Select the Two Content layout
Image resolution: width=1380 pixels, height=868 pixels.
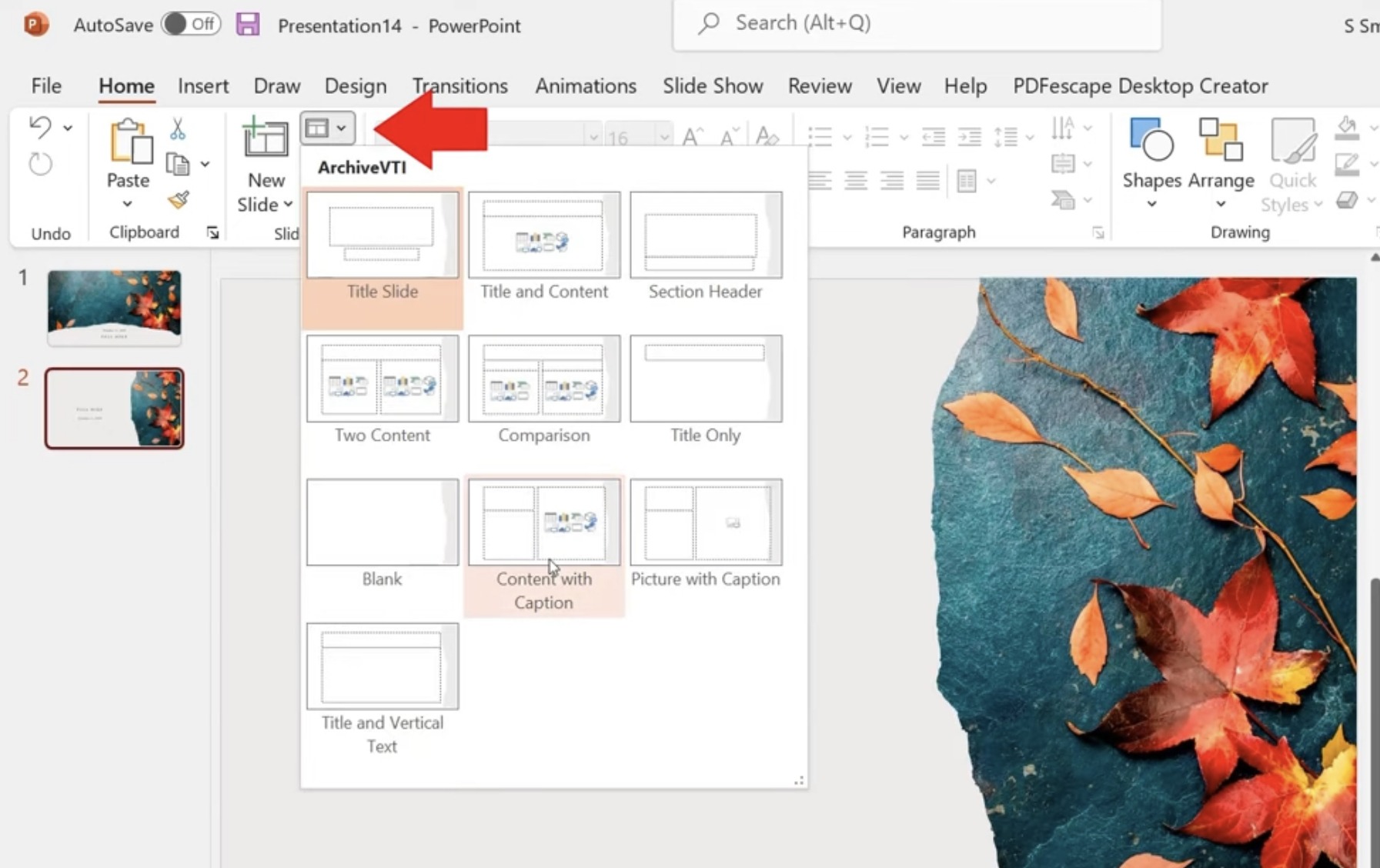(383, 392)
